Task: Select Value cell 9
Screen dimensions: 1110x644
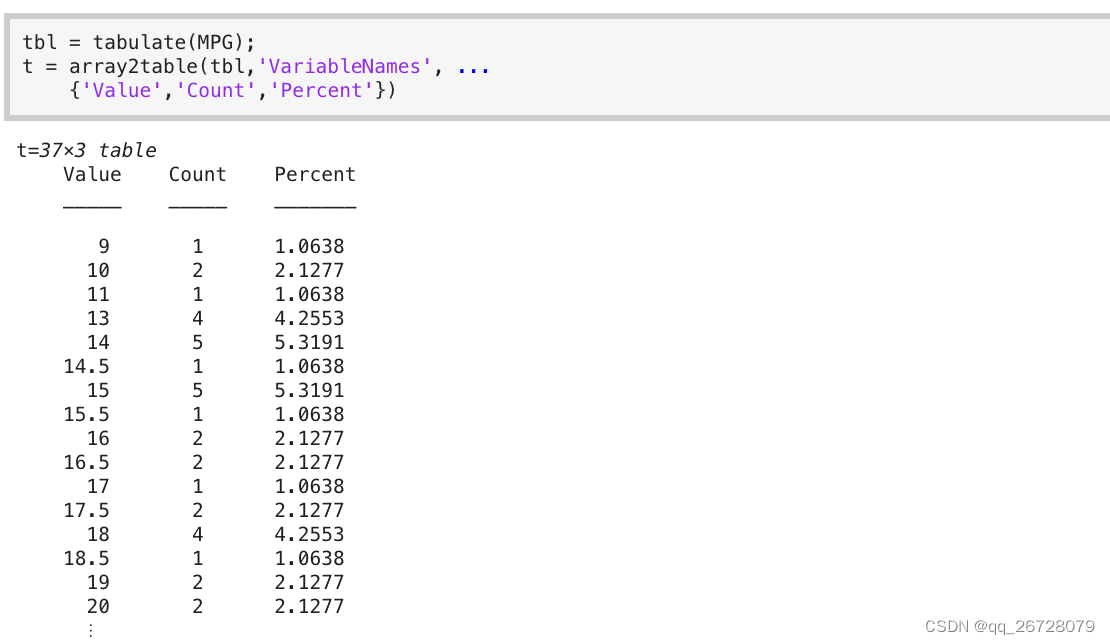Action: click(104, 246)
